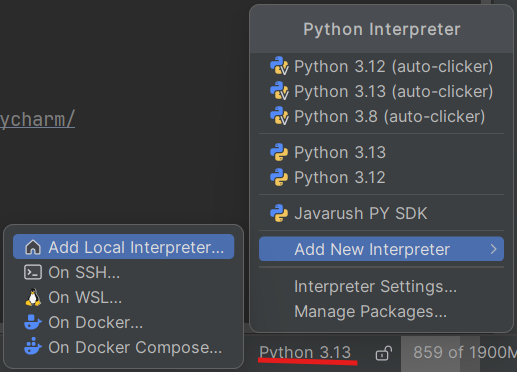Open Manage Packages...
The height and width of the screenshot is (372, 517).
pyautogui.click(x=381, y=311)
